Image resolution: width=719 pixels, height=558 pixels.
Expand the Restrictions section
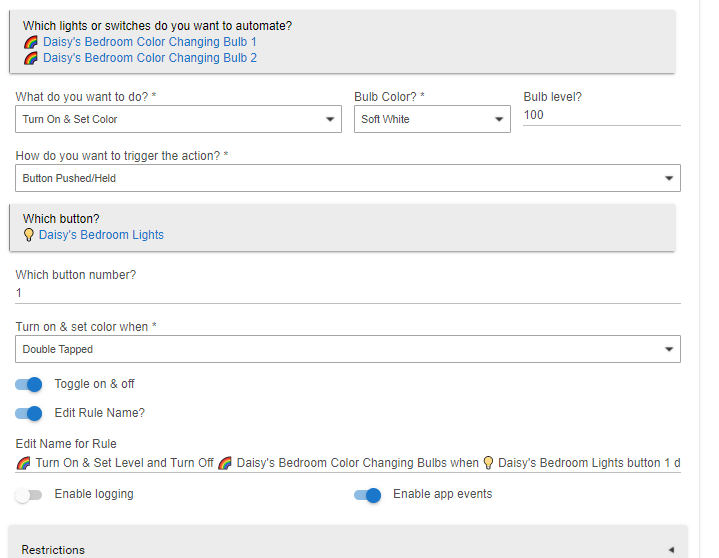pyautogui.click(x=348, y=549)
